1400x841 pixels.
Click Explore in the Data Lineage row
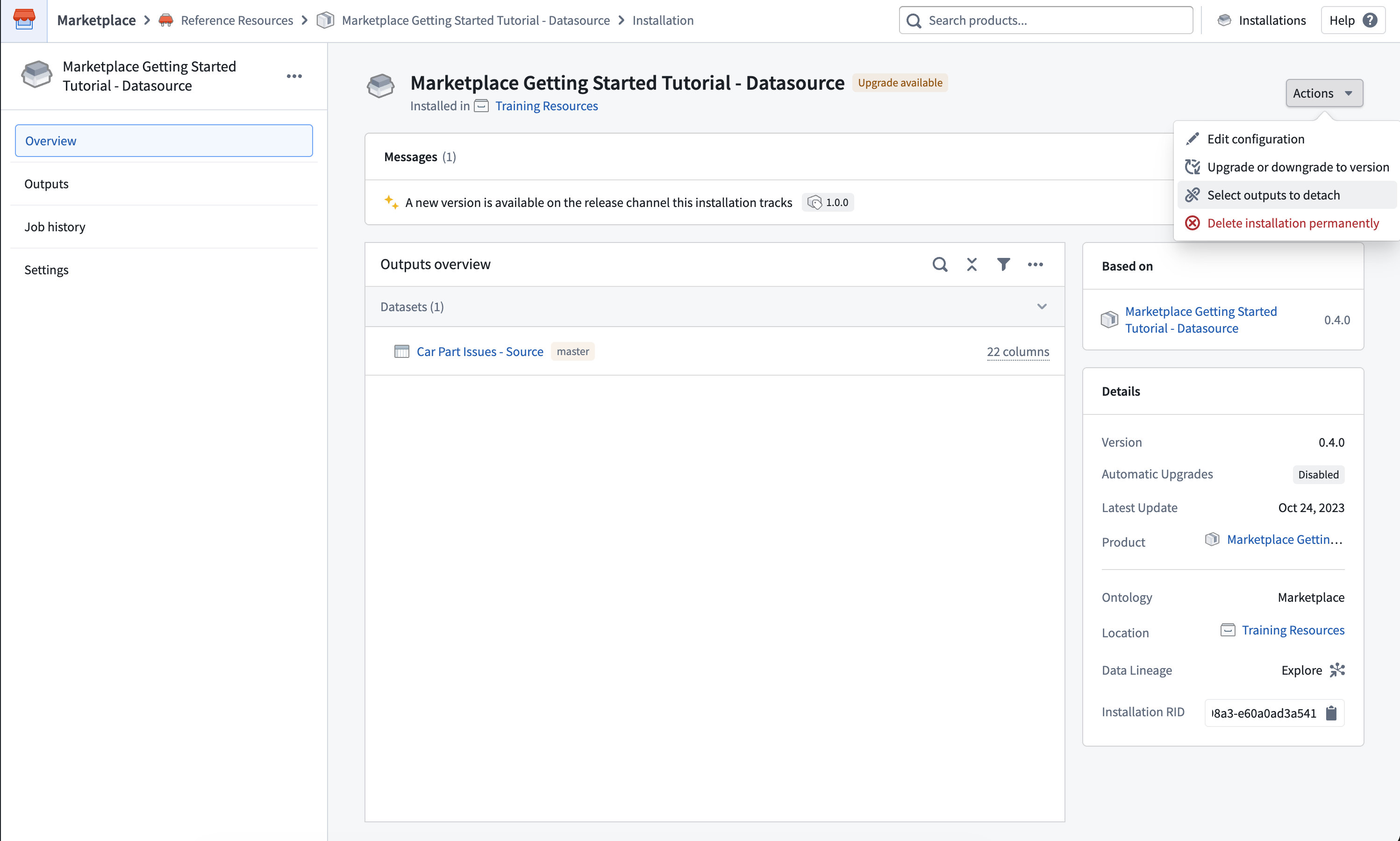[x=1301, y=670]
